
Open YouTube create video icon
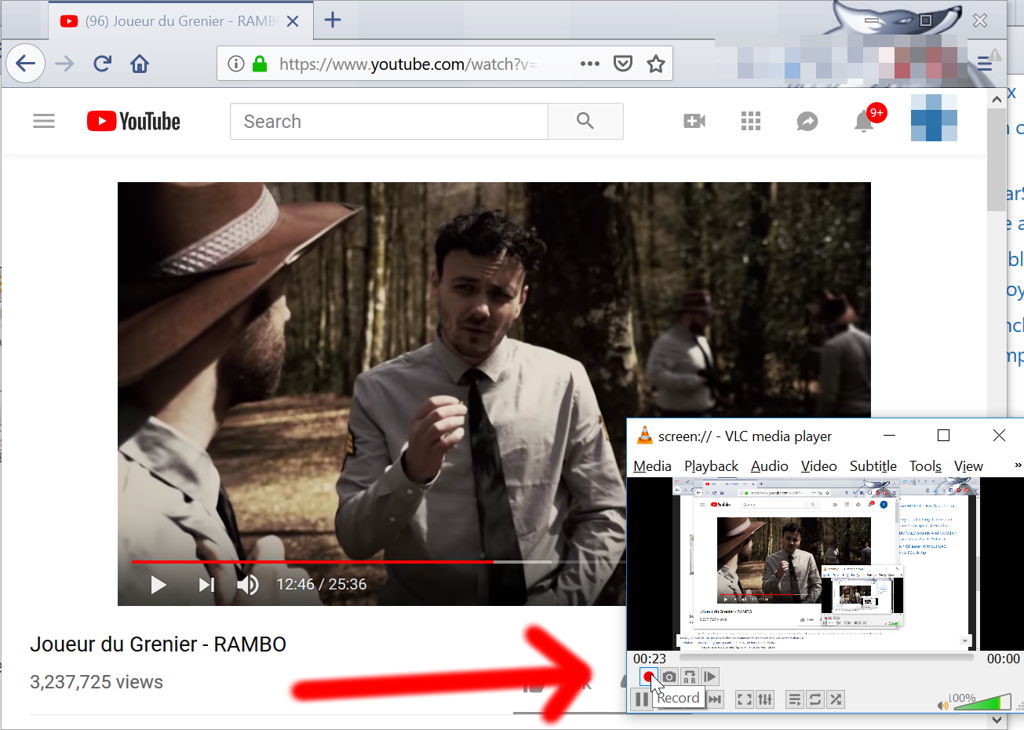(x=694, y=121)
